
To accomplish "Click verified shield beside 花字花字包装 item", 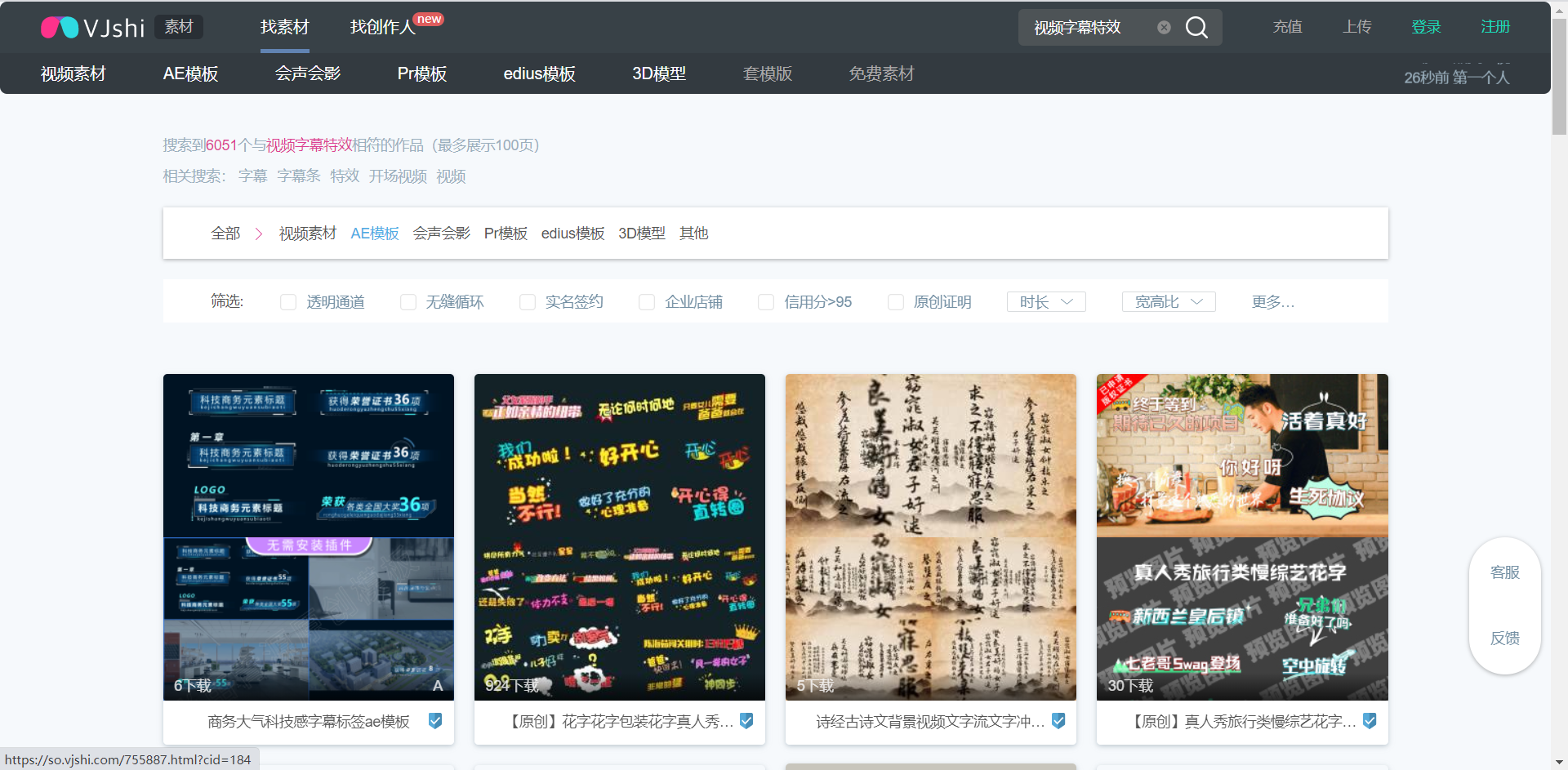I will tap(746, 721).
